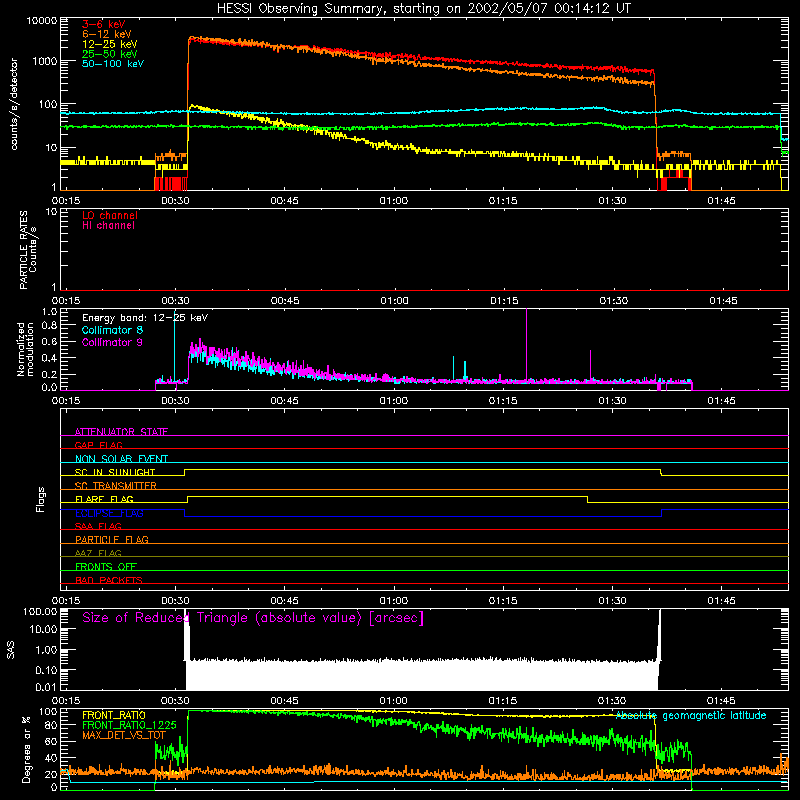
Task: Click the counts/s/detector axis label
Action: click(14, 104)
